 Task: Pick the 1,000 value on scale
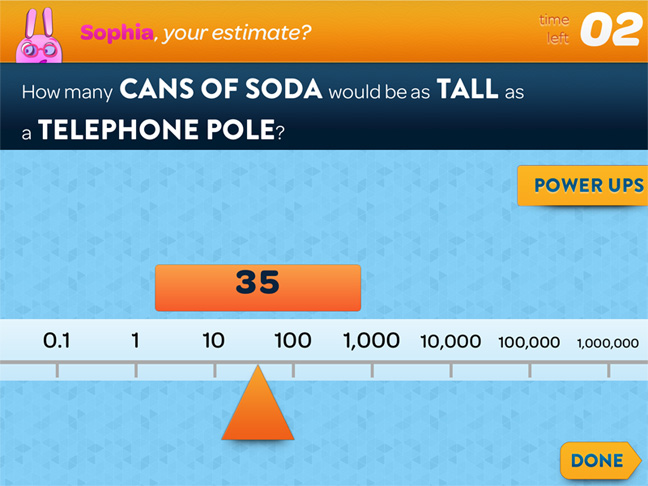coord(372,341)
